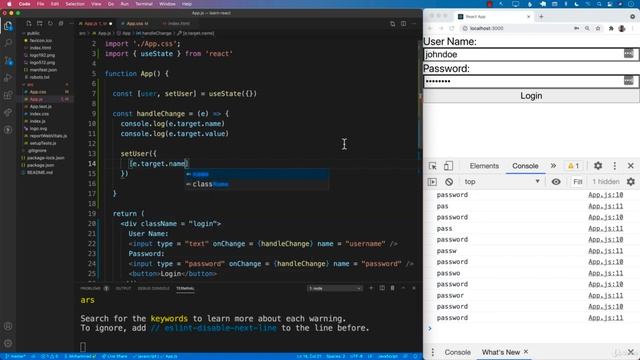Open terminal selector dropdown in VS Code panel
Viewport: 640px width, 360px height.
(x=335, y=288)
